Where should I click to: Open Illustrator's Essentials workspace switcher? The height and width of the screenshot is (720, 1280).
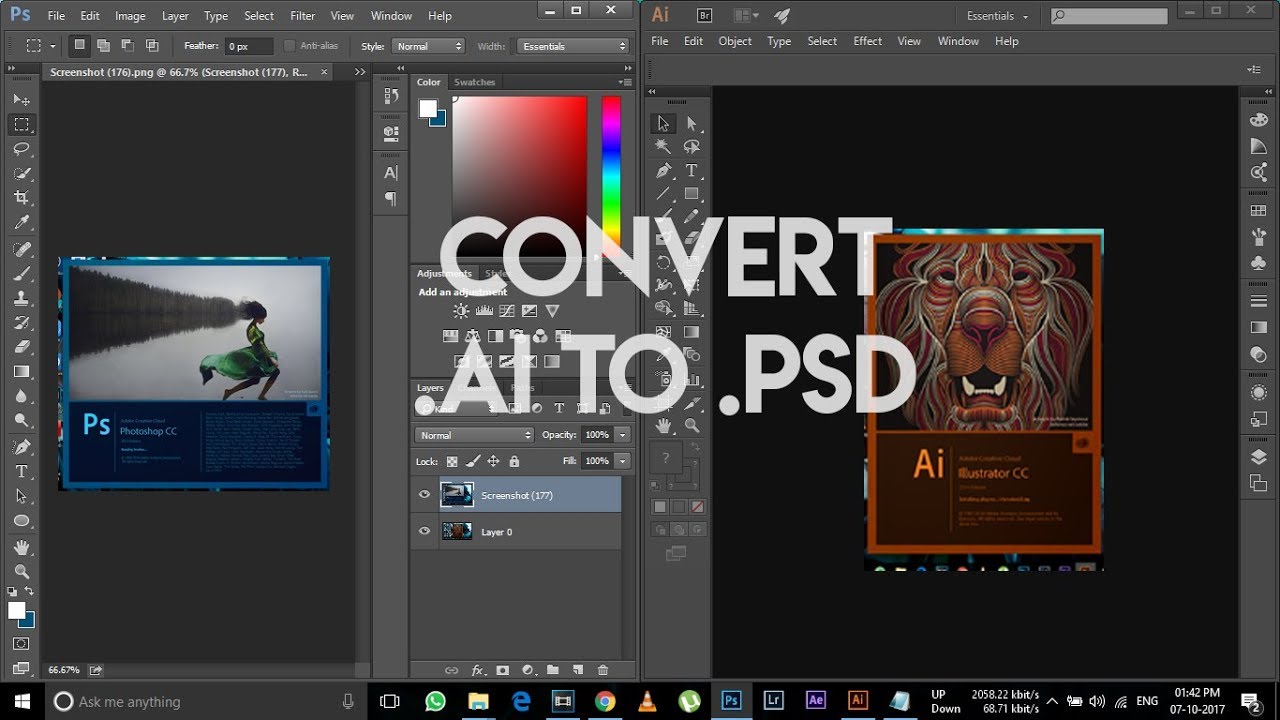[x=997, y=16]
